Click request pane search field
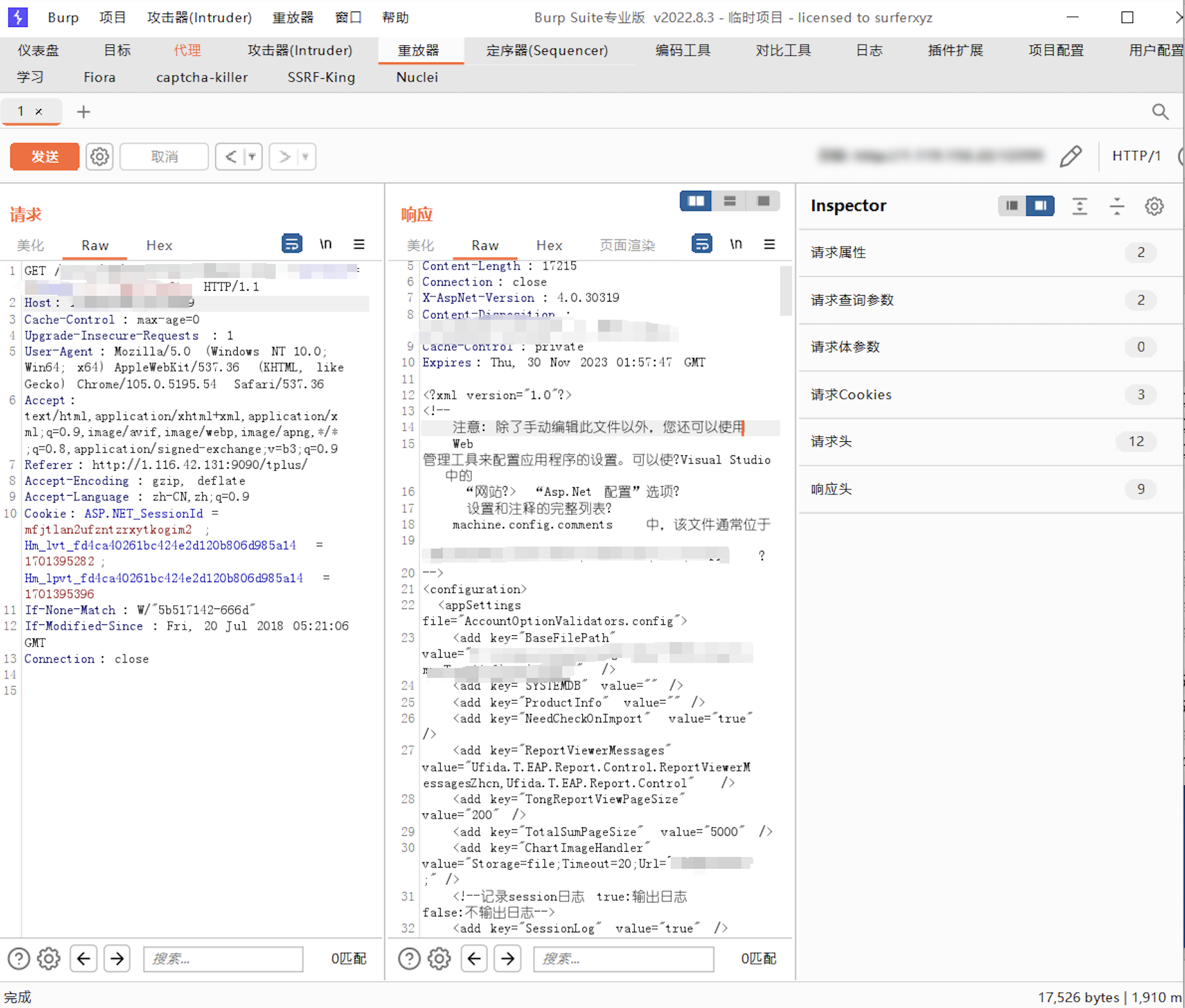This screenshot has height=1008, width=1185. (223, 959)
